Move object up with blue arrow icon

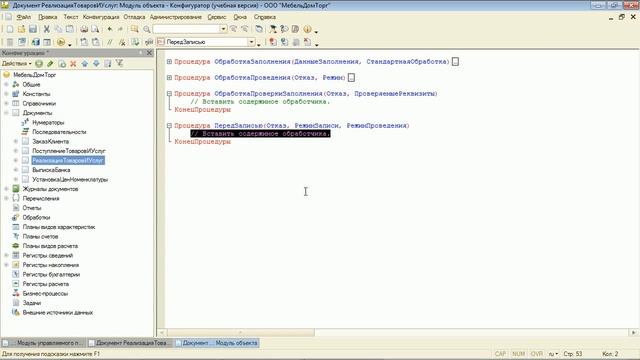point(84,63)
